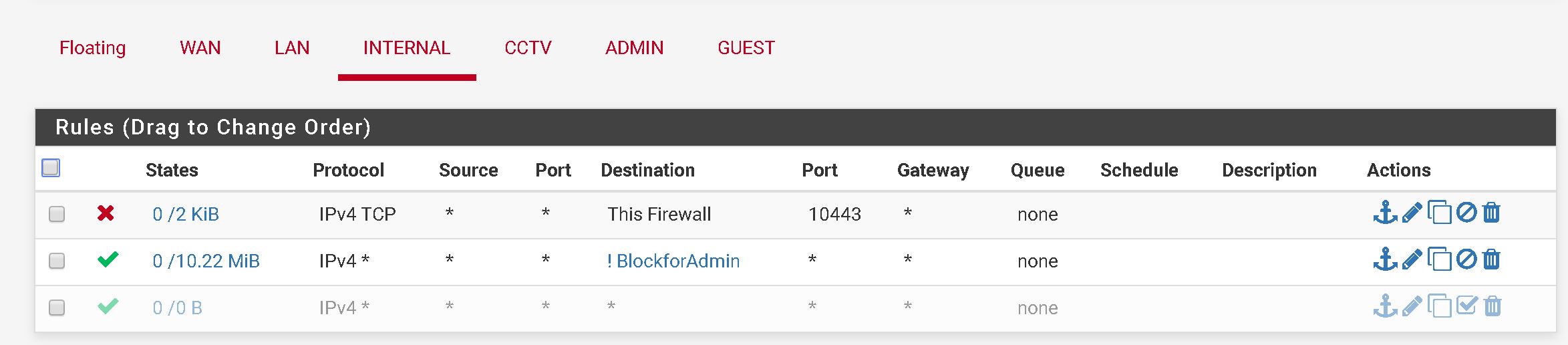This screenshot has height=345, width=1568.
Task: Delete the disabled IPv4 rule
Action: point(1492,306)
